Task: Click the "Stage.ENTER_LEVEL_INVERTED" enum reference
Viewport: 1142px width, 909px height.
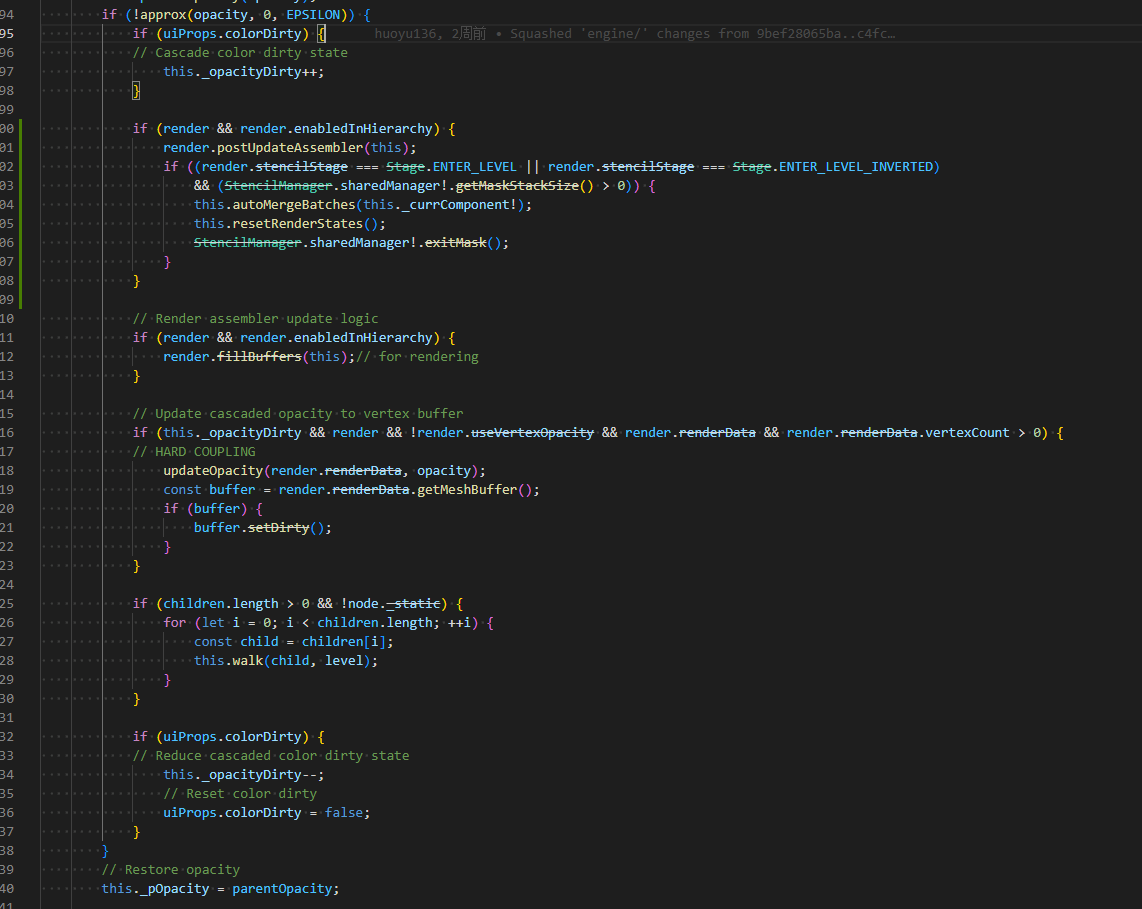Action: pos(832,167)
